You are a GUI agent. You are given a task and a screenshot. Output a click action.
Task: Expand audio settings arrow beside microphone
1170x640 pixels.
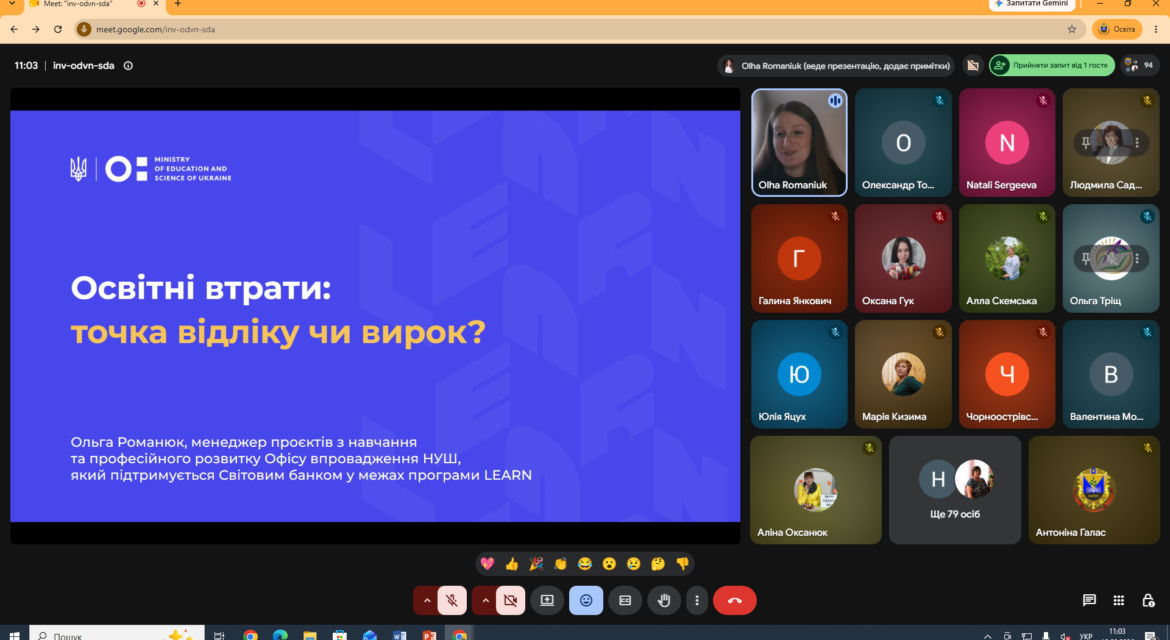pos(427,600)
